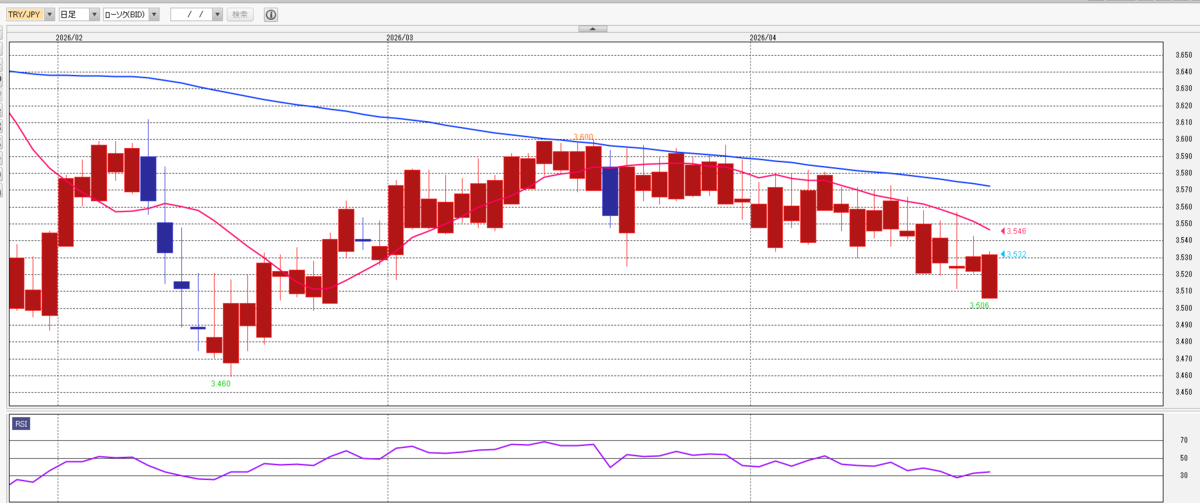Viewport: 1200px width, 503px height.
Task: Click the 2026/03 date axis label
Action: 399,36
